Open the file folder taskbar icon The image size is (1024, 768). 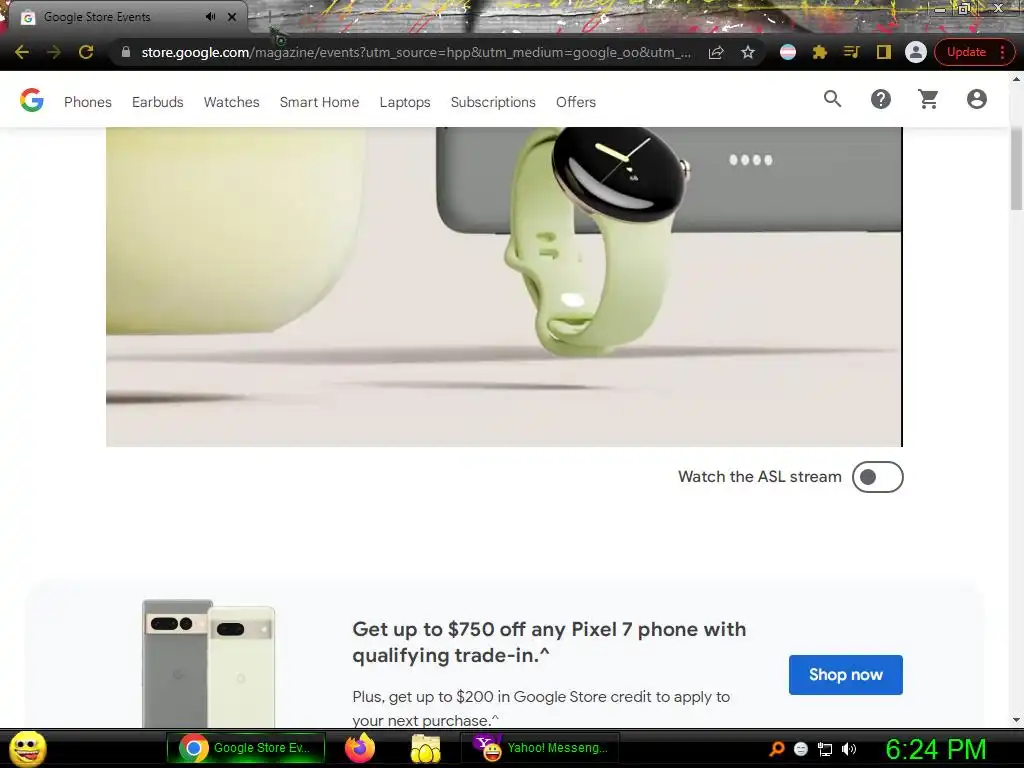pos(425,748)
